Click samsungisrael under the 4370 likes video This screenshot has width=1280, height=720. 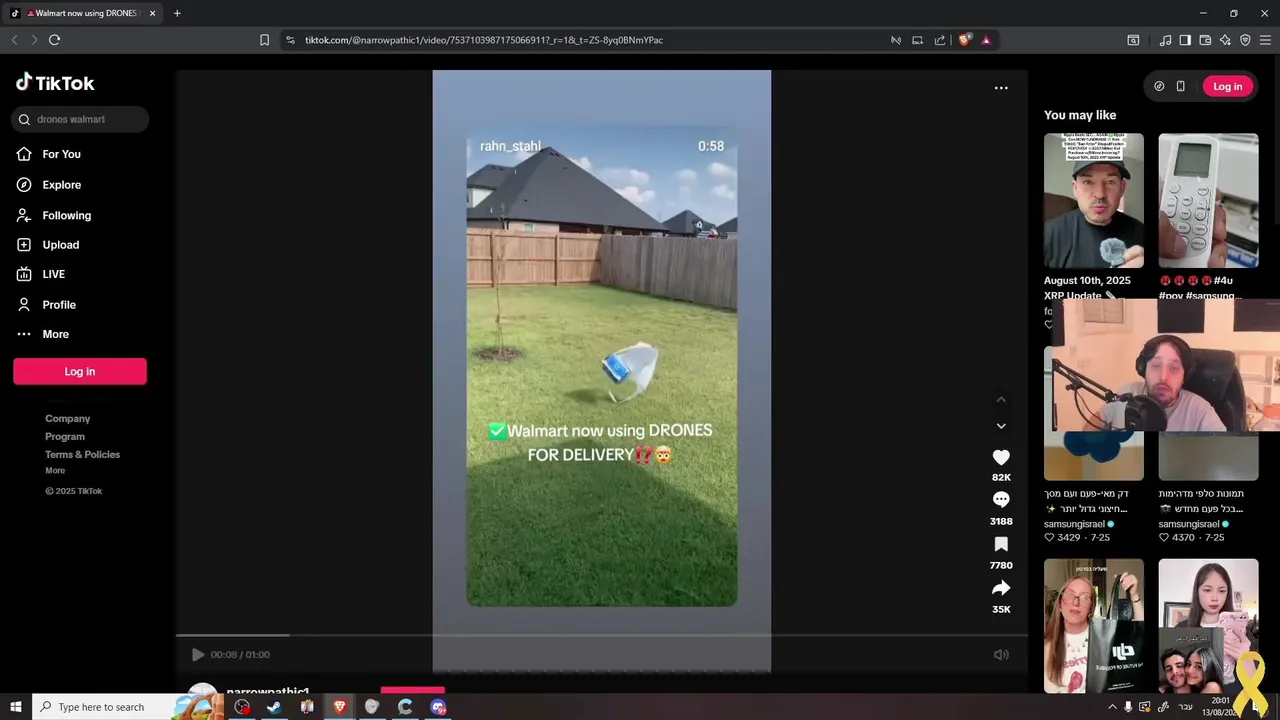(x=1189, y=524)
